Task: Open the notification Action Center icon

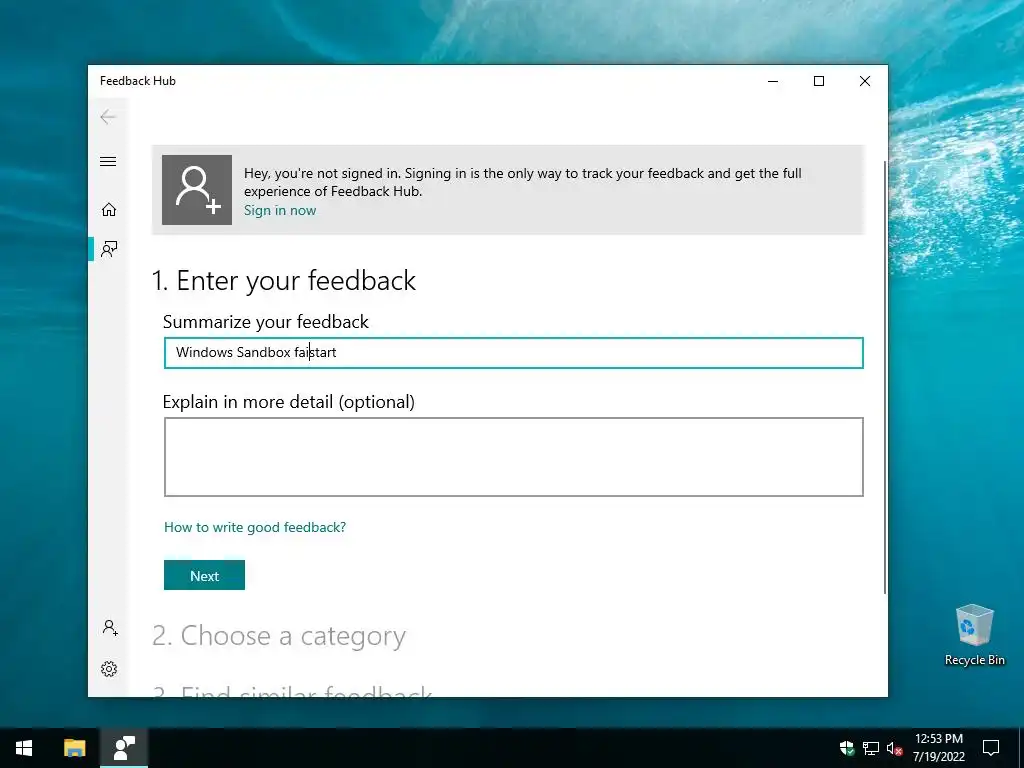Action: click(991, 748)
